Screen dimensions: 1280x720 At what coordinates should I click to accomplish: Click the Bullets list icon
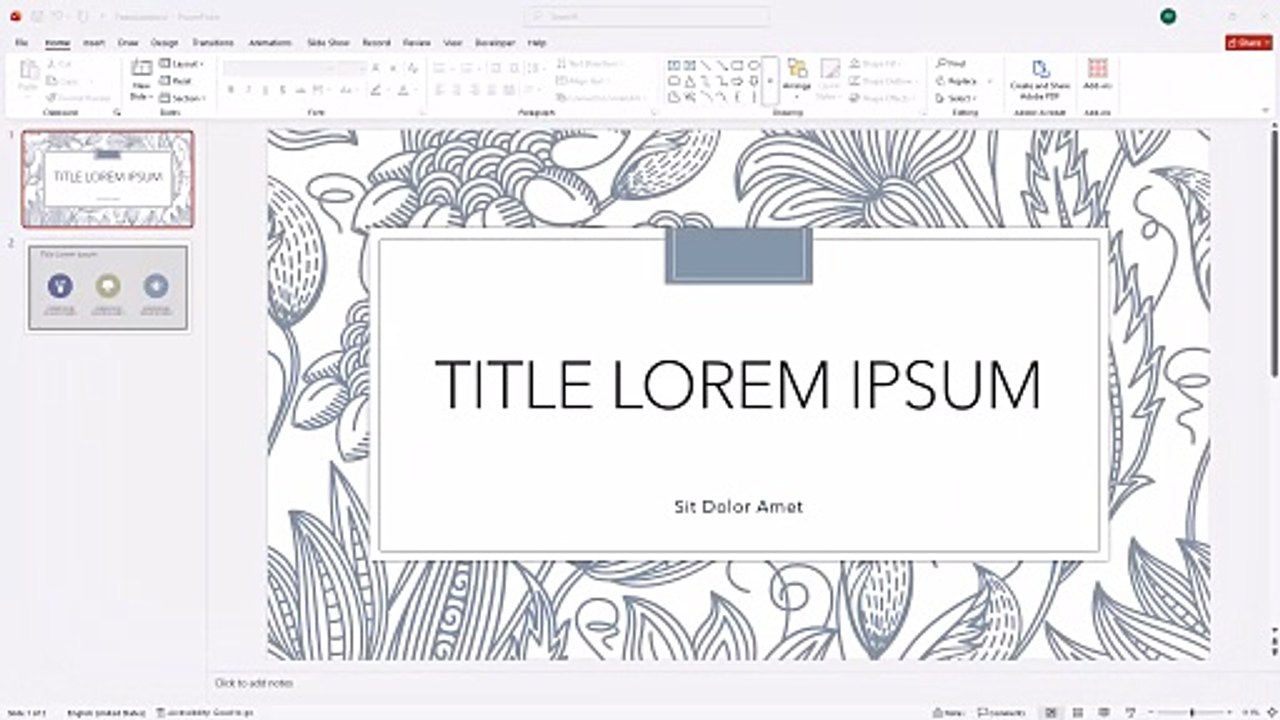(x=441, y=68)
